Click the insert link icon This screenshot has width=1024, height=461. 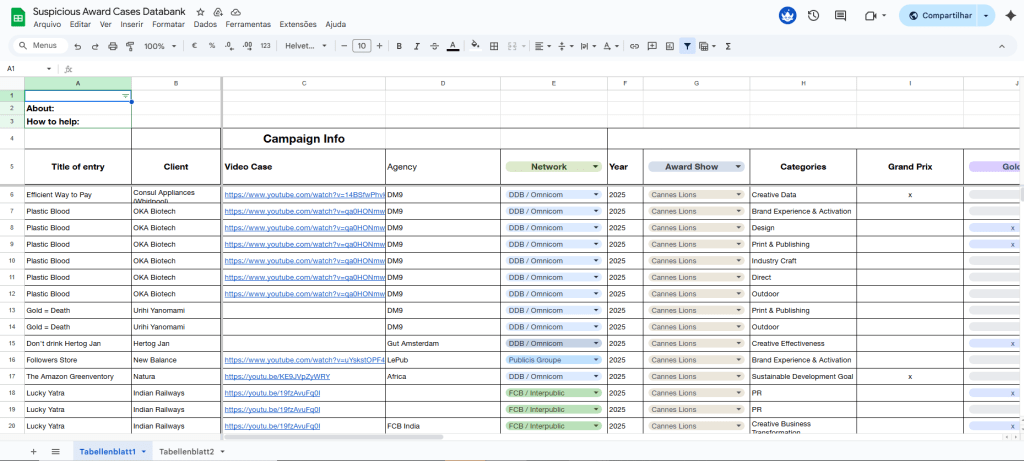634,46
